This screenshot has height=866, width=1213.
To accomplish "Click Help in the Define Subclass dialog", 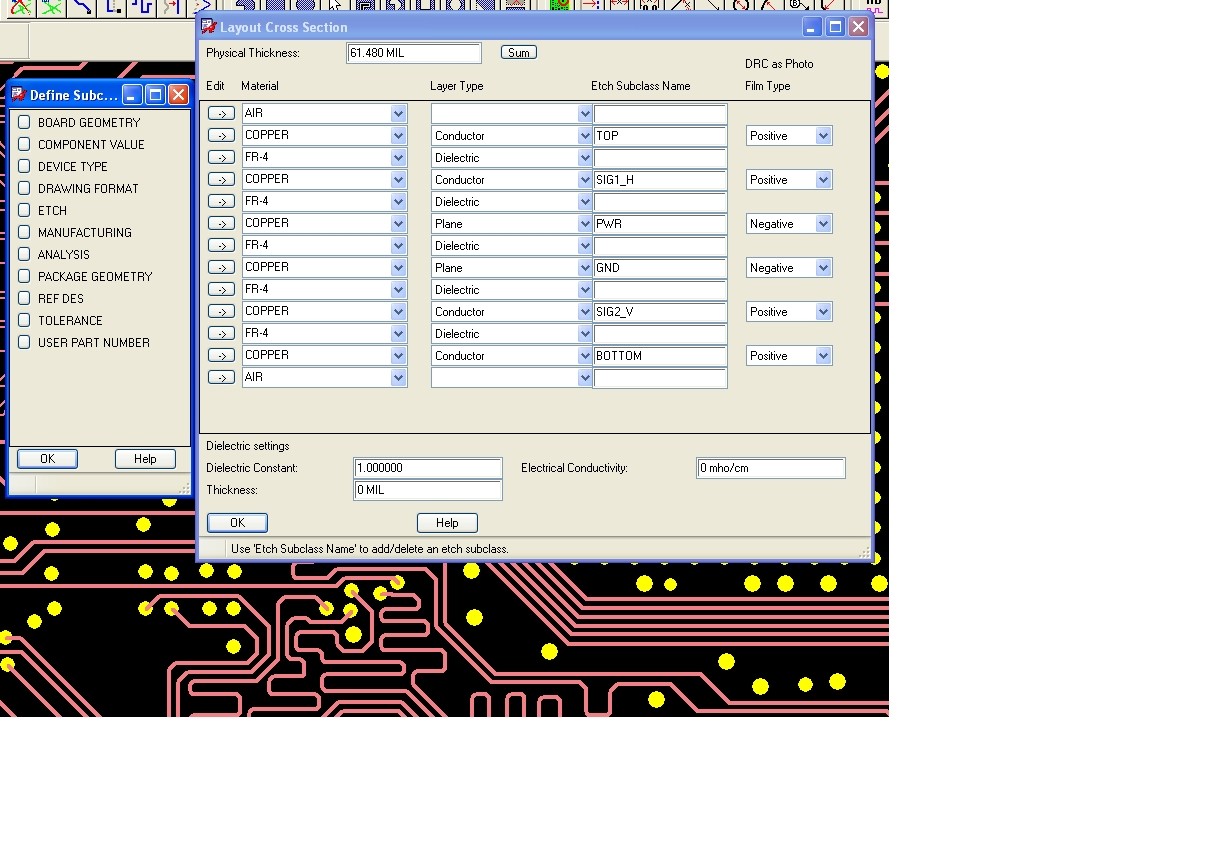I will click(145, 459).
